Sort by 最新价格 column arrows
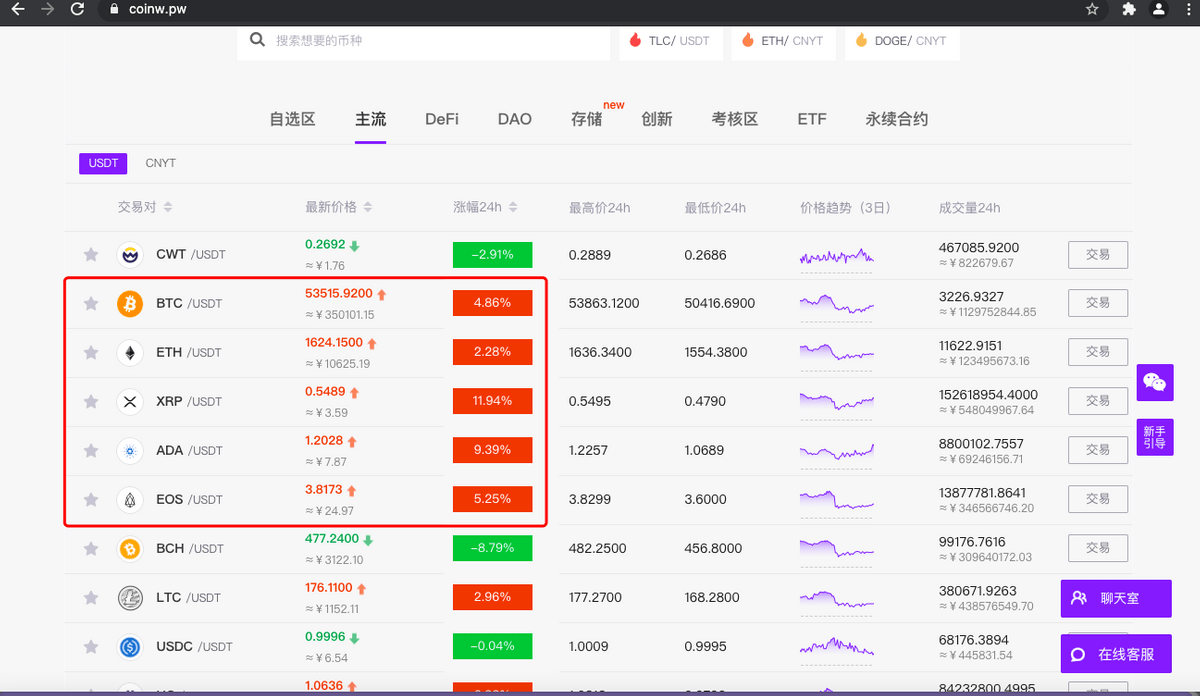 tap(368, 207)
